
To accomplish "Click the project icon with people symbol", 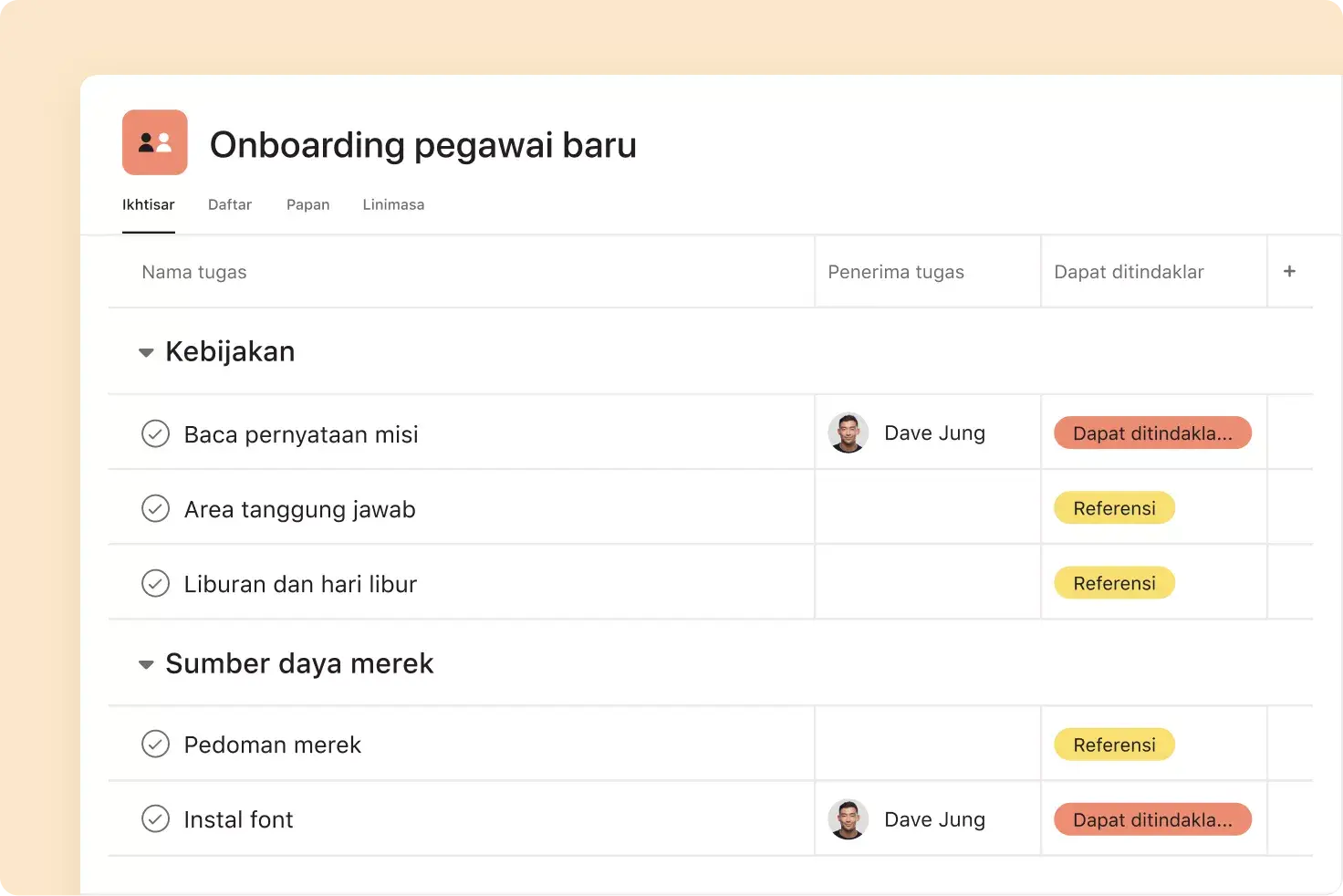I will (x=154, y=142).
